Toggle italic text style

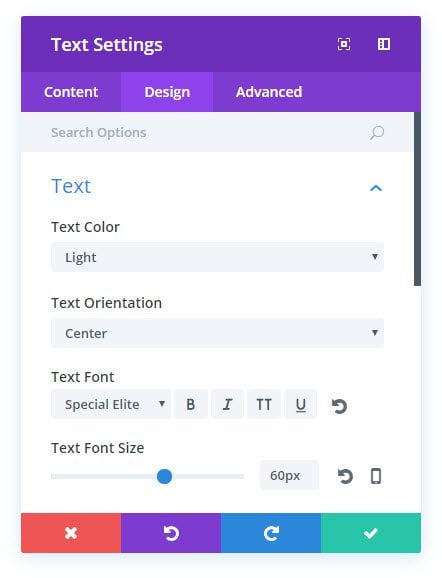coord(227,404)
